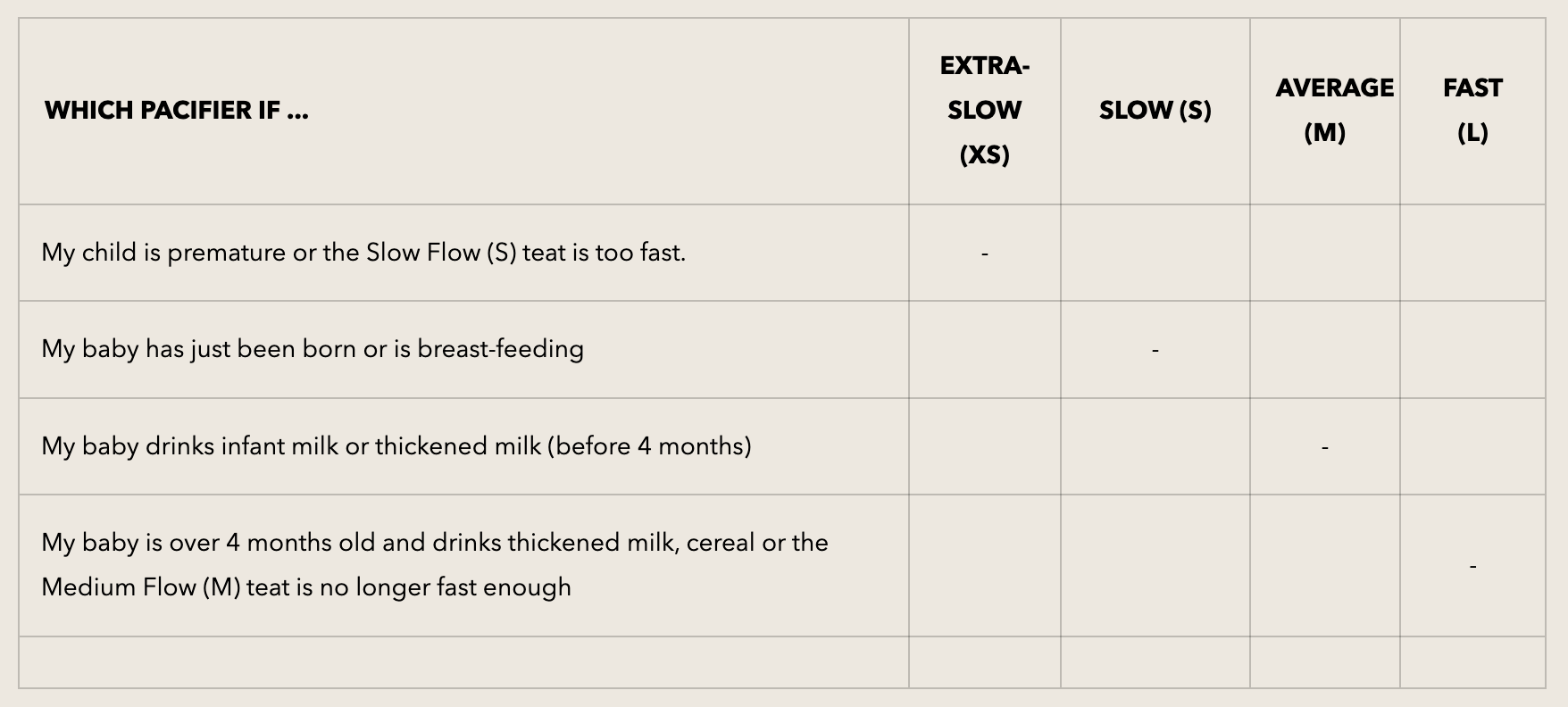Image resolution: width=1568 pixels, height=707 pixels.
Task: Select the EXTRA-SLOW (XS) column header
Action: (x=984, y=111)
